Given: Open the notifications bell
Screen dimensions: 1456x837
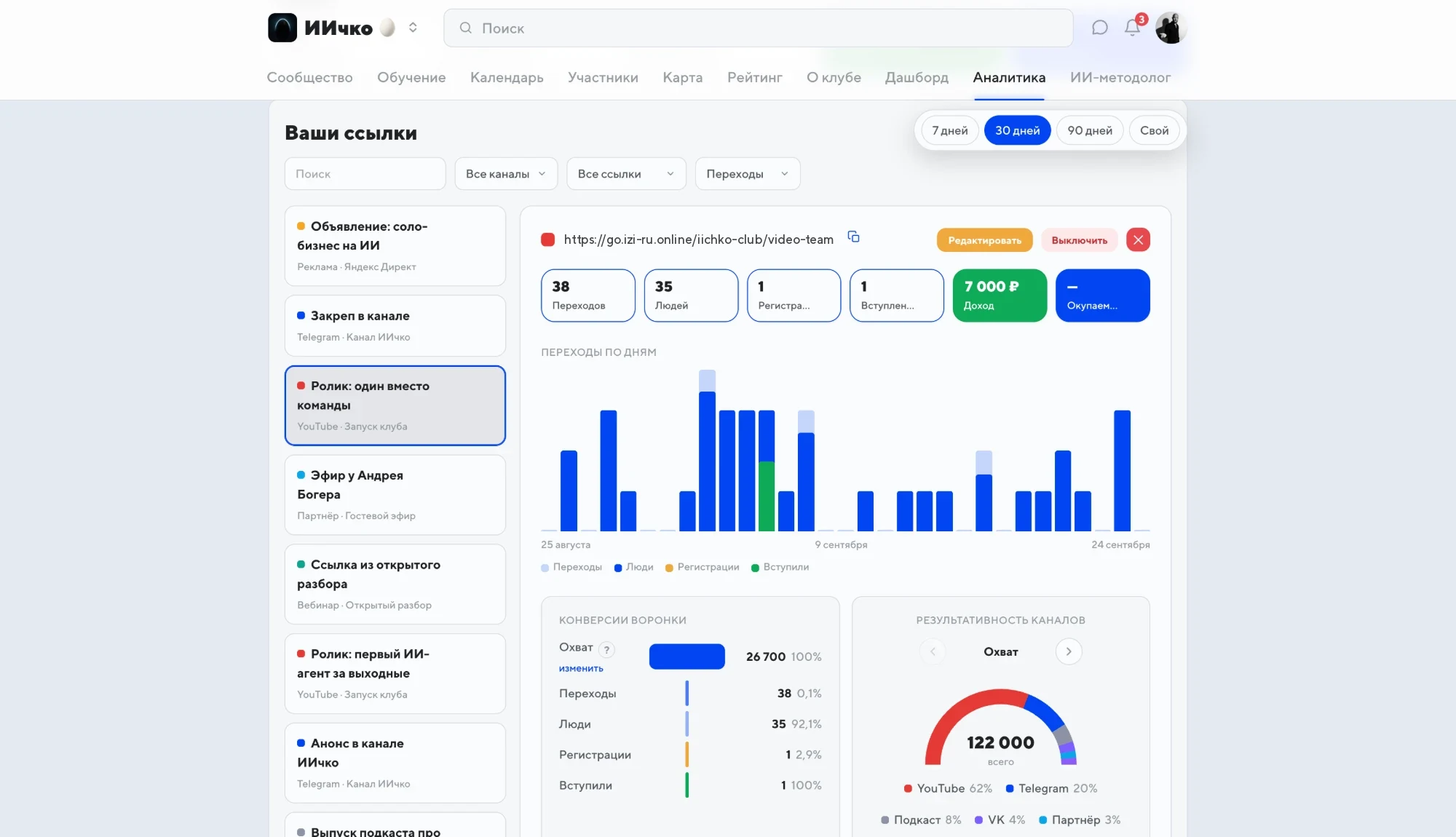Looking at the screenshot, I should pos(1132,28).
